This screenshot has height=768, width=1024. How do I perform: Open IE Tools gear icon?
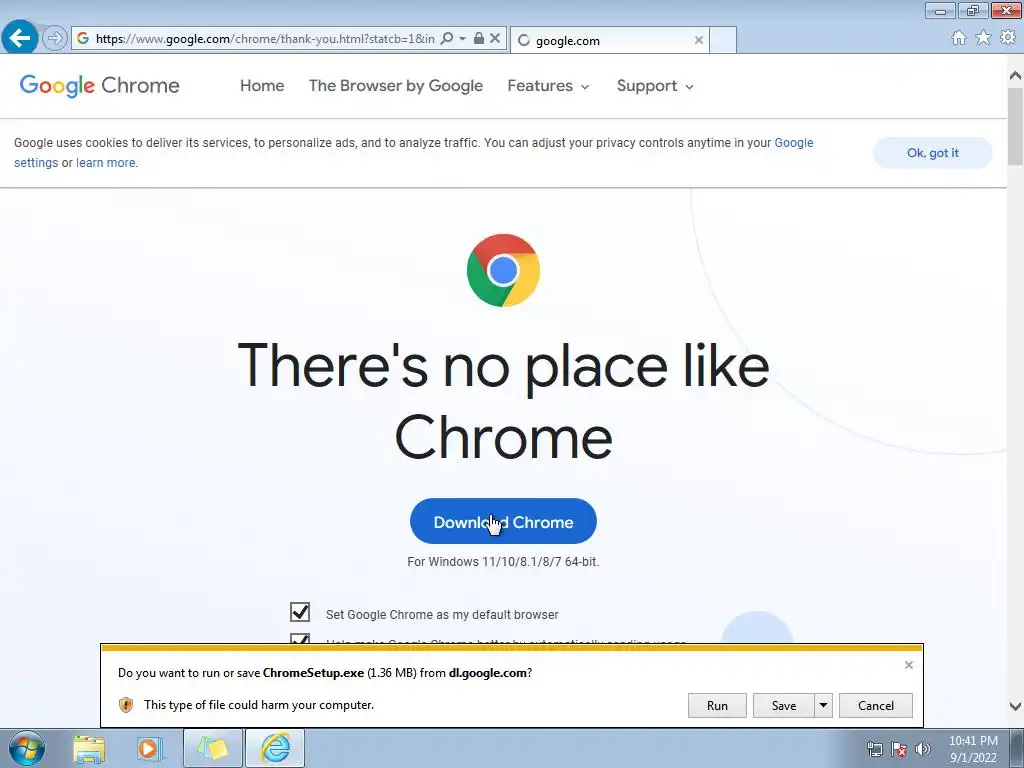pos(1008,38)
